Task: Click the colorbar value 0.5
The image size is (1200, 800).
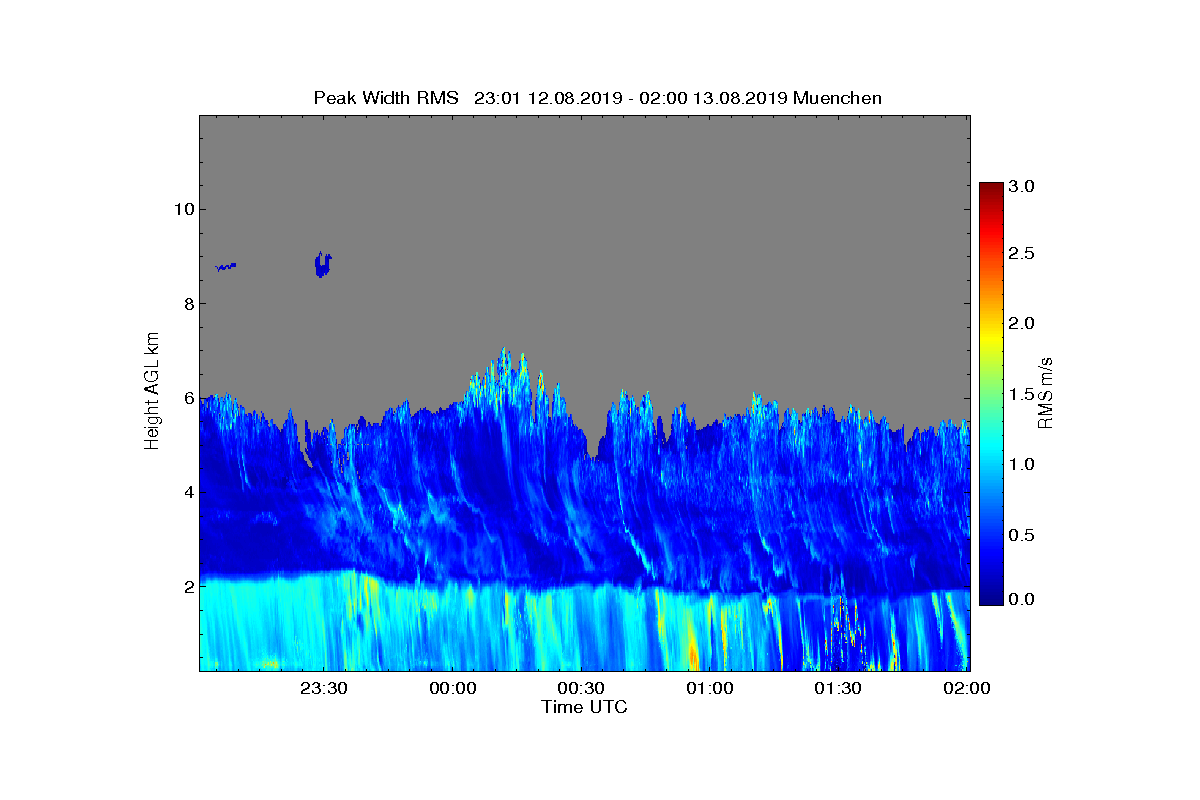Action: [1021, 535]
